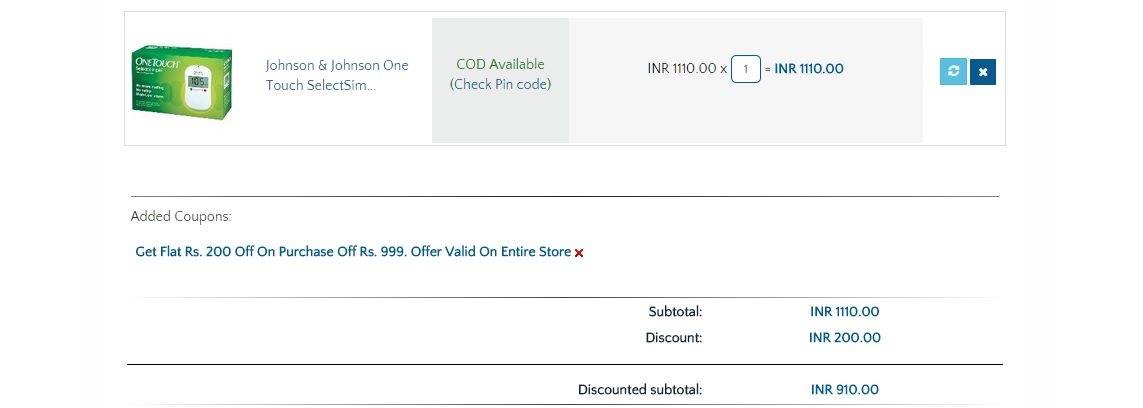Click the refresh cart quantity icon

(953, 72)
